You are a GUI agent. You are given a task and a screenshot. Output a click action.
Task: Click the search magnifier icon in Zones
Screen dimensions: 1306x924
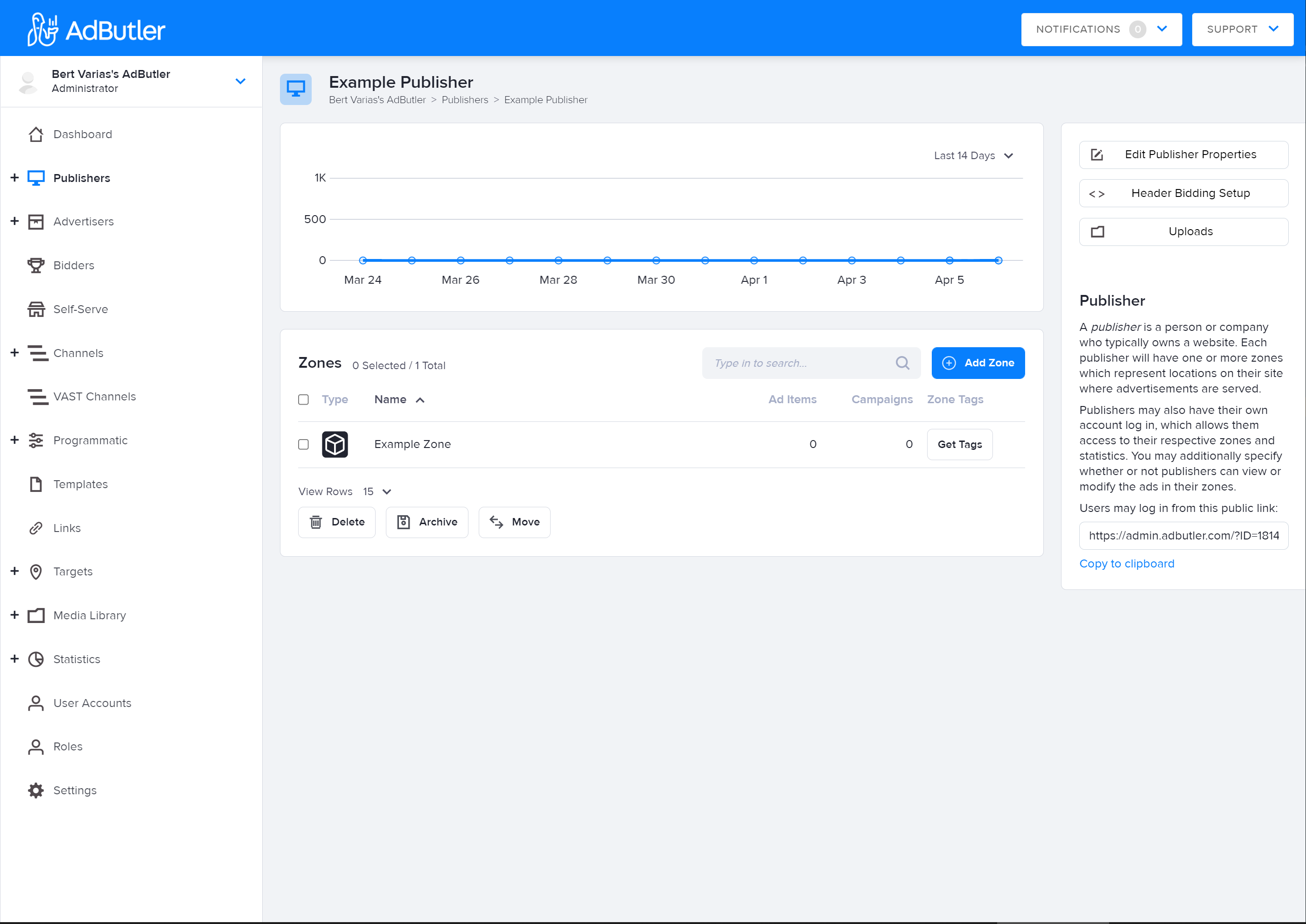point(902,363)
